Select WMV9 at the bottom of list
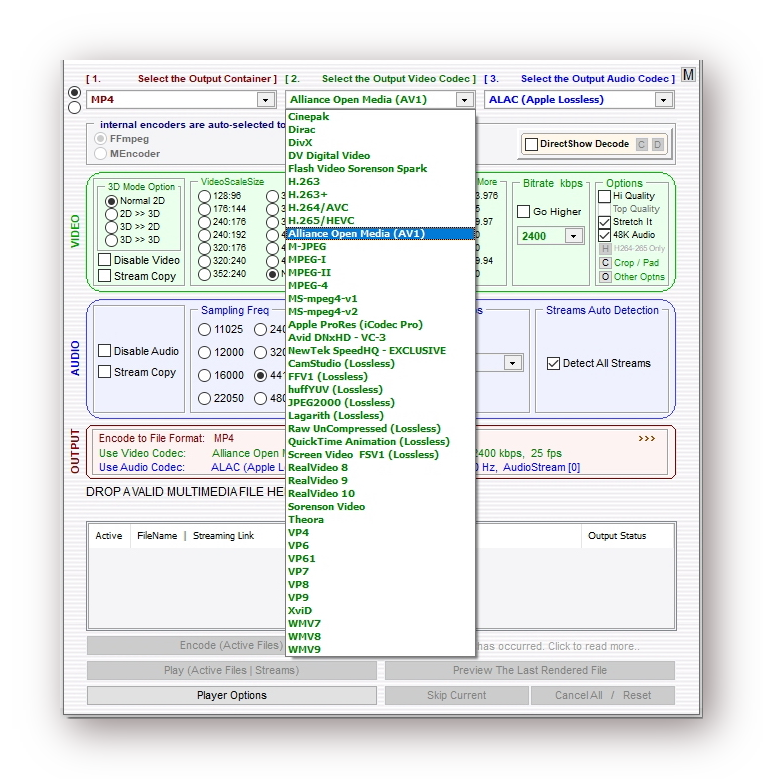 click(x=381, y=650)
